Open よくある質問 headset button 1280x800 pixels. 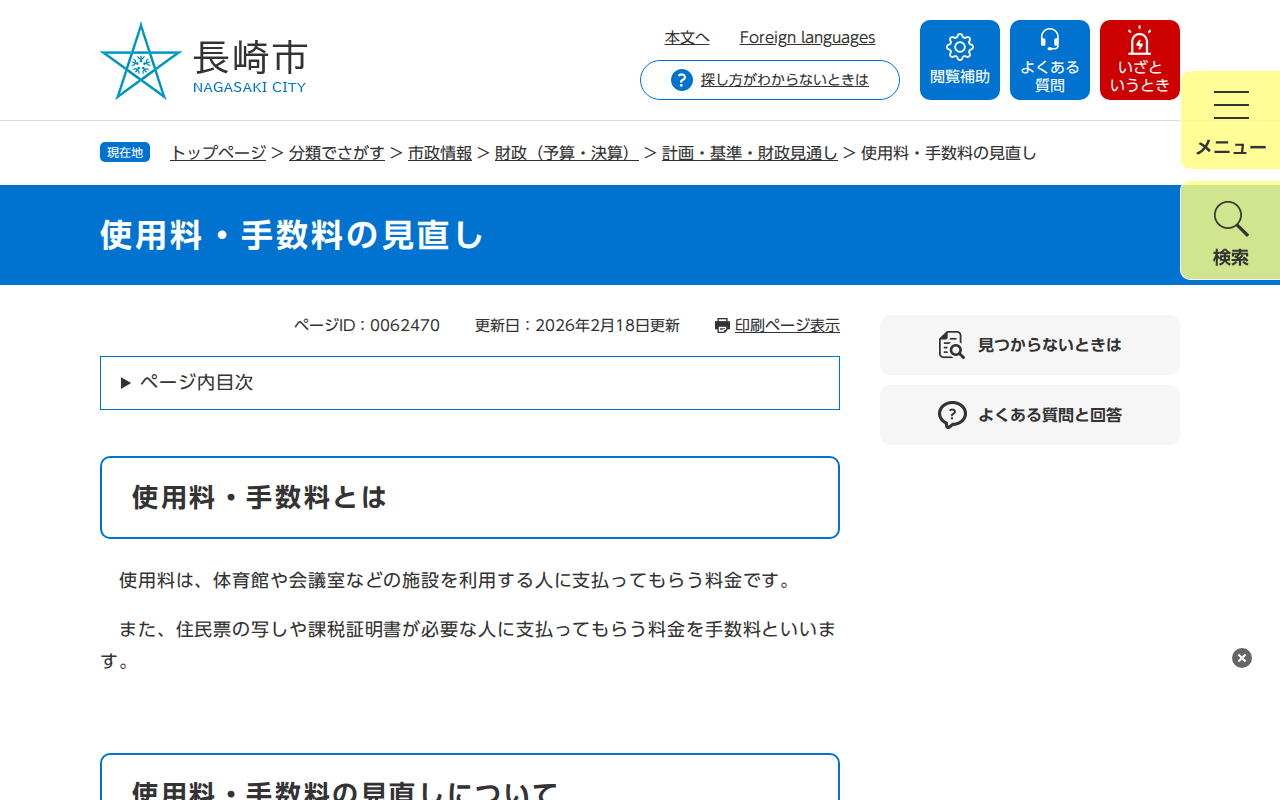click(1050, 60)
